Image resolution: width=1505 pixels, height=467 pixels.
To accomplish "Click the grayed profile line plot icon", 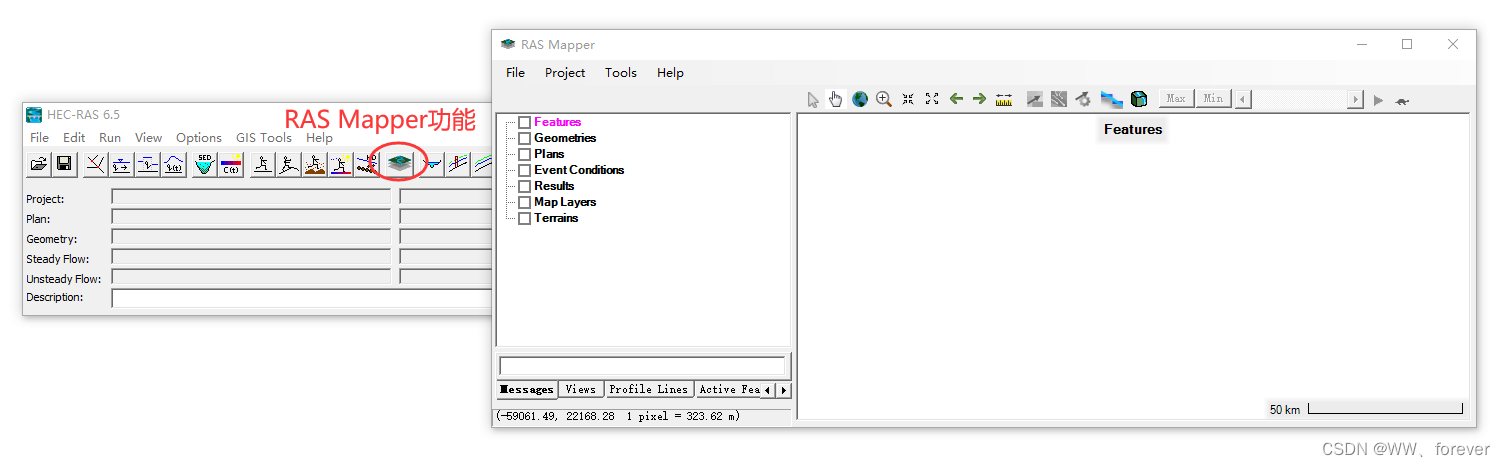I will (1035, 99).
